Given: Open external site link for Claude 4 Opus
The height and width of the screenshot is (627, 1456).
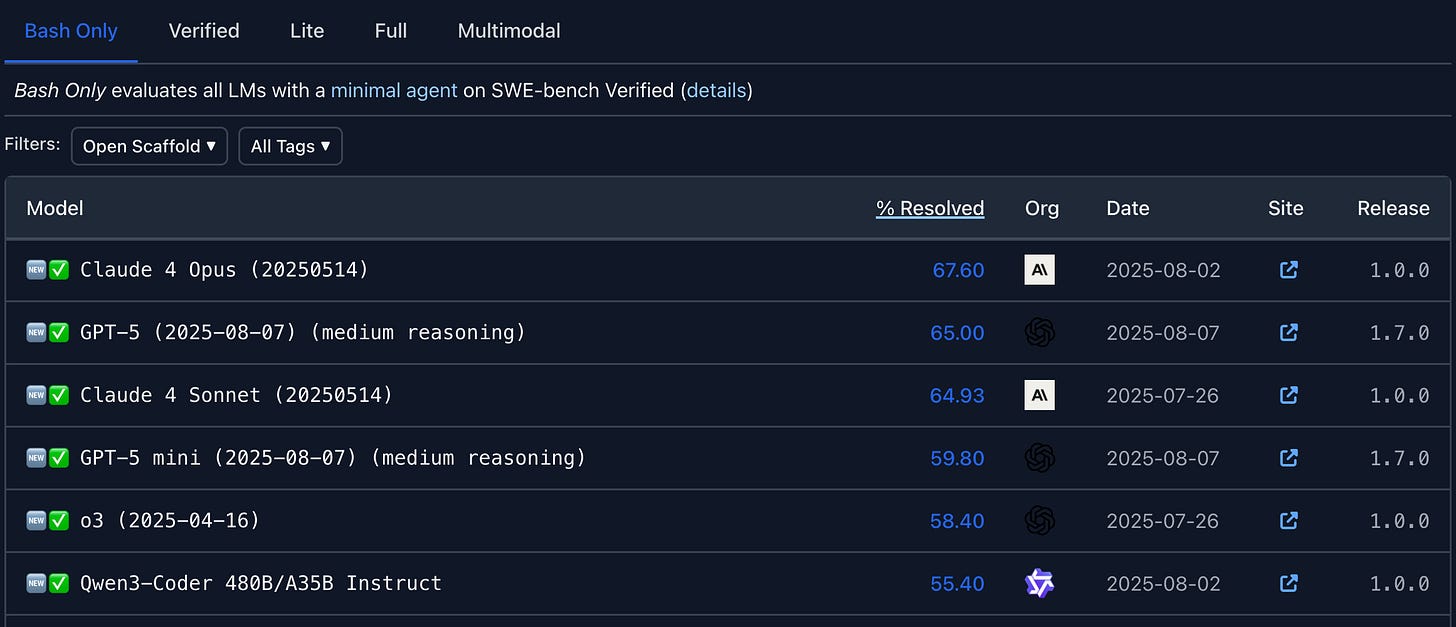Looking at the screenshot, I should coord(1289,270).
